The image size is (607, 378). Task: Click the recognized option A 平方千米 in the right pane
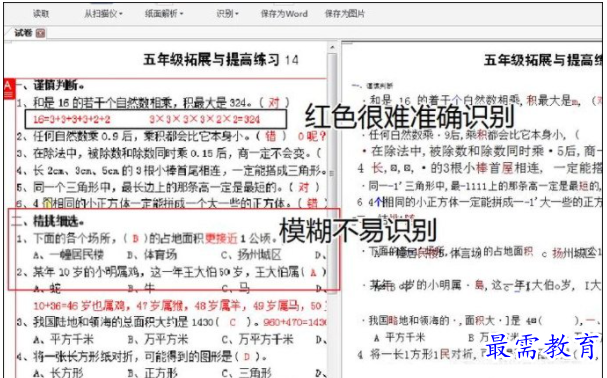(399, 338)
